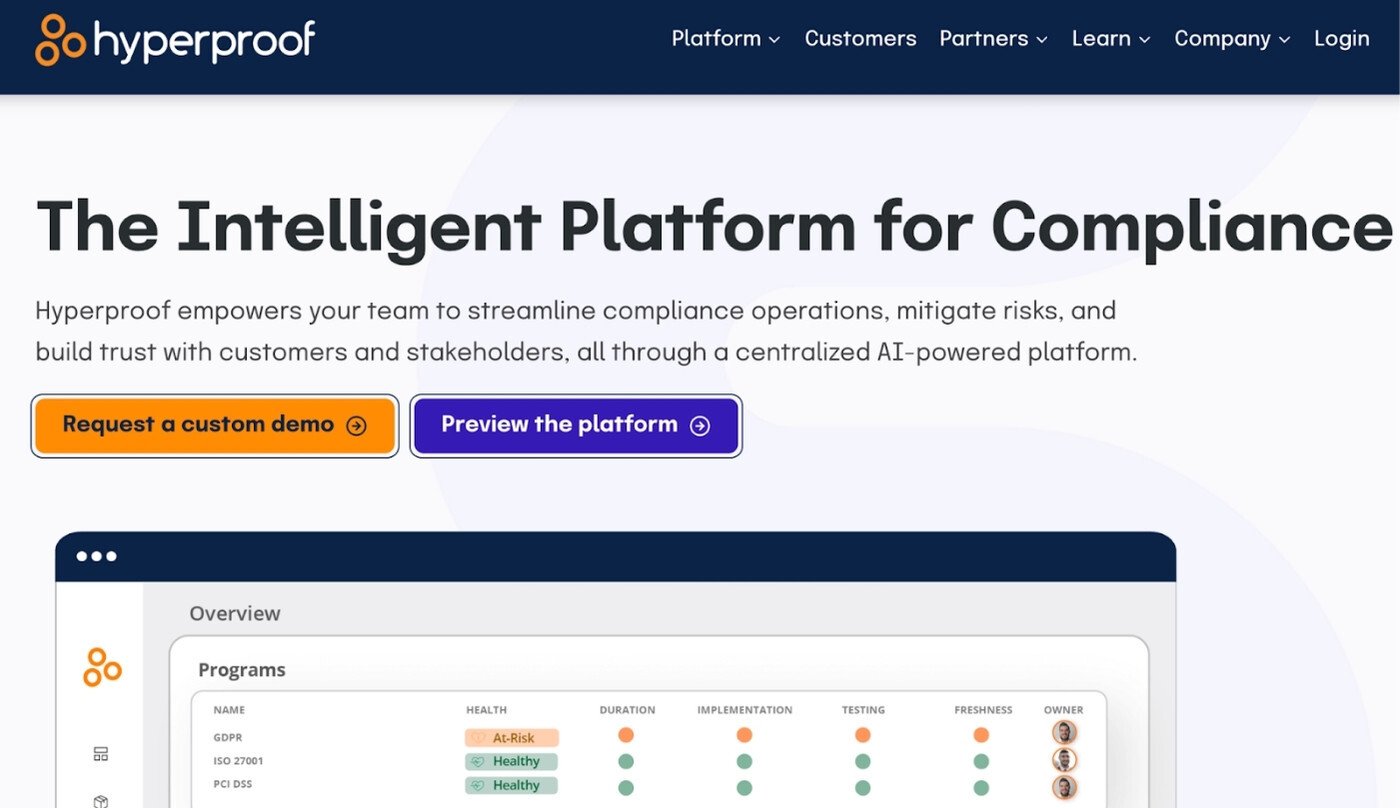
Task: Select the grid dashboard icon in the sidebar
Action: (100, 753)
